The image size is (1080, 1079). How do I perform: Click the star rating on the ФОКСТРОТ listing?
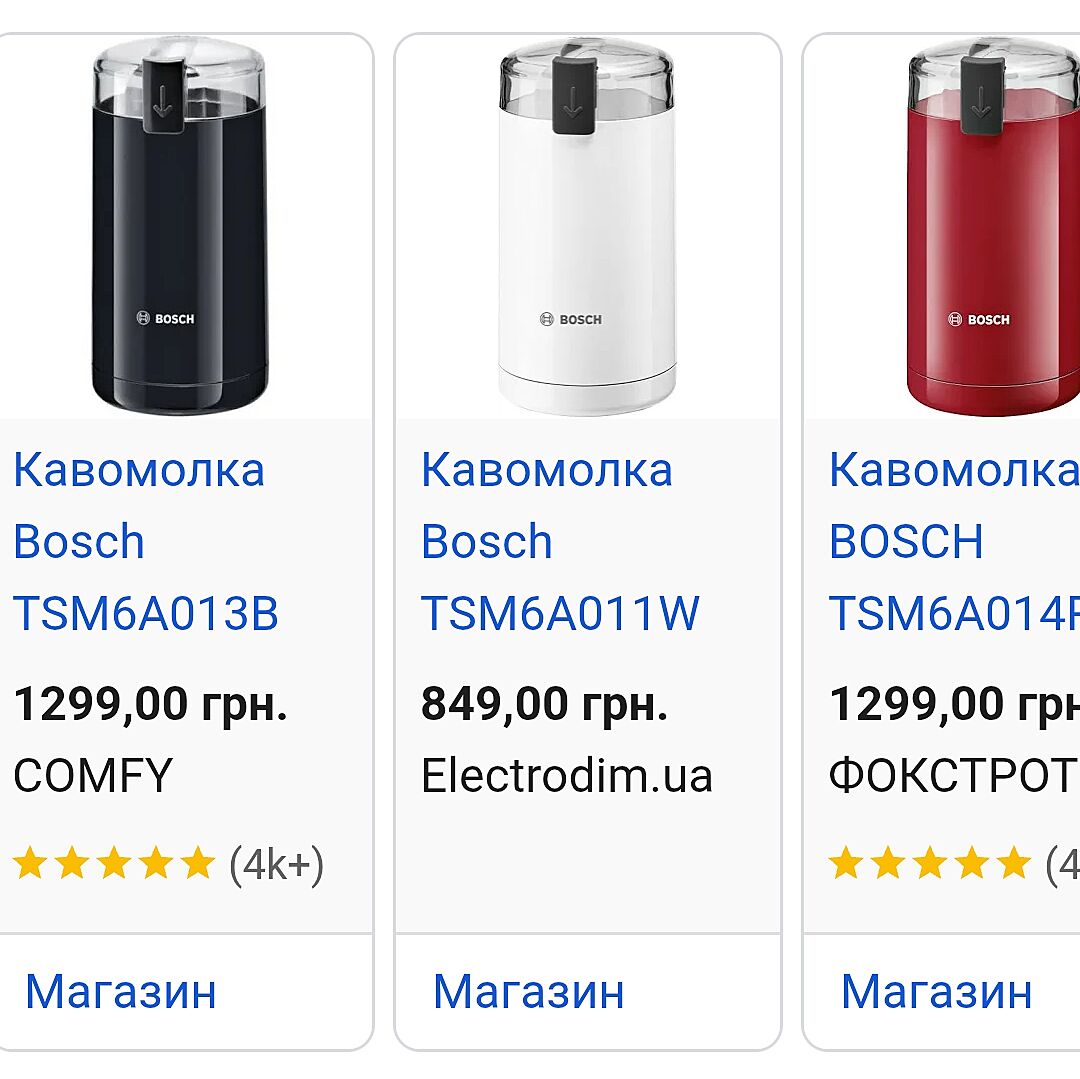pyautogui.click(x=930, y=862)
